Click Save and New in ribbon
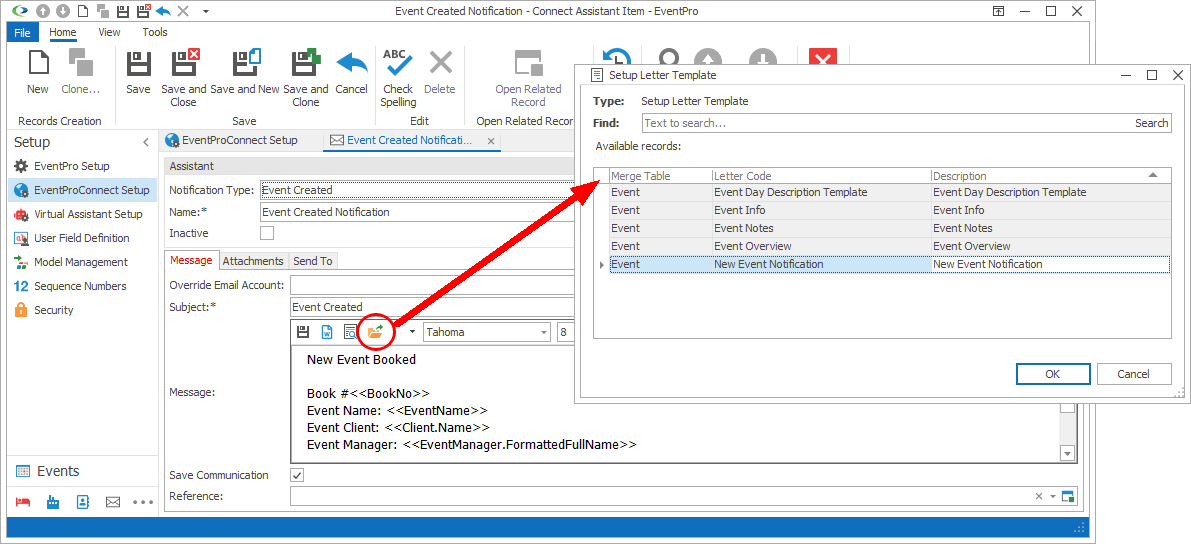The image size is (1191, 544). point(245,72)
